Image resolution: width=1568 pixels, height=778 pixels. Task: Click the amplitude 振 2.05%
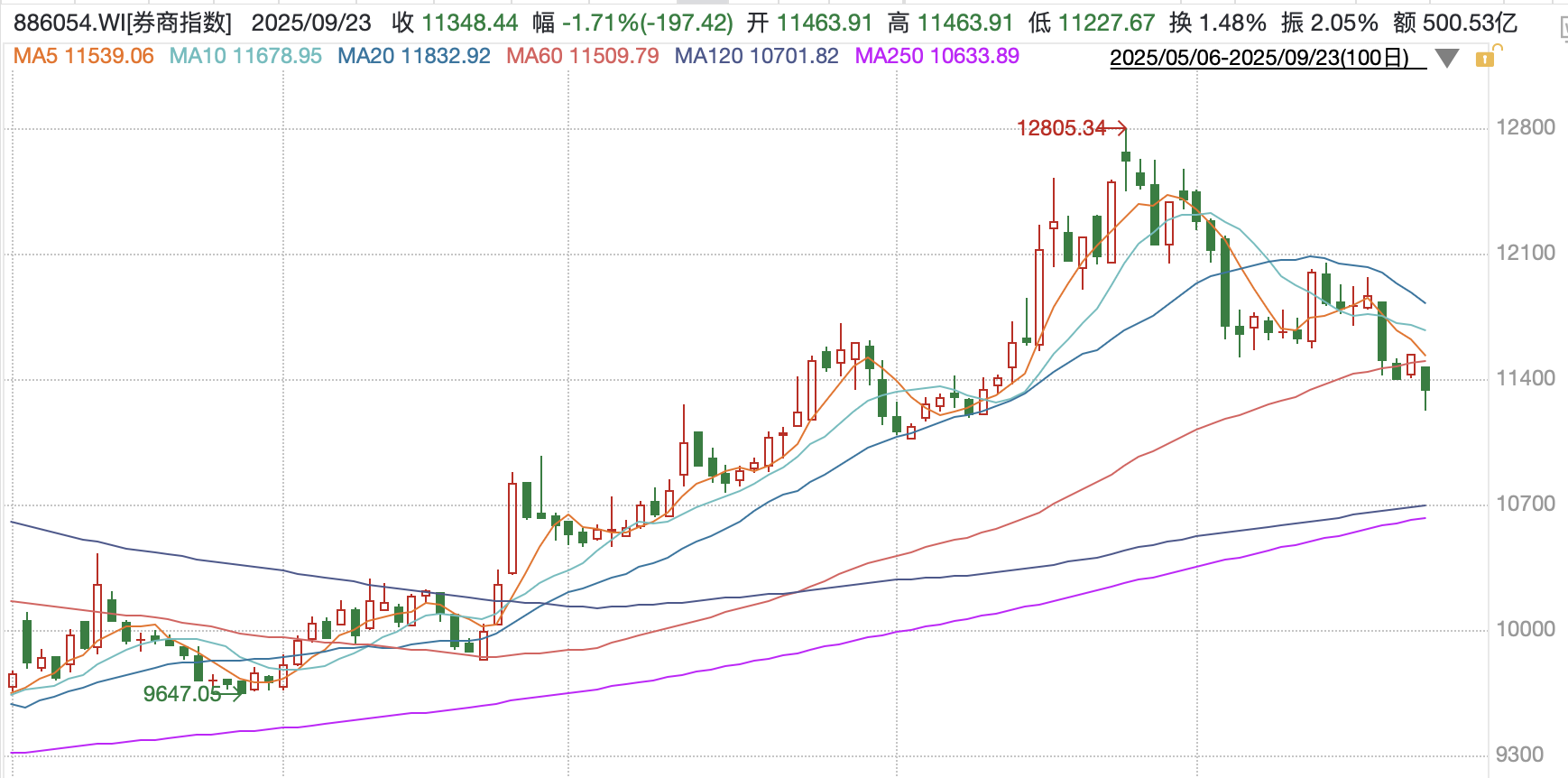[1330, 23]
